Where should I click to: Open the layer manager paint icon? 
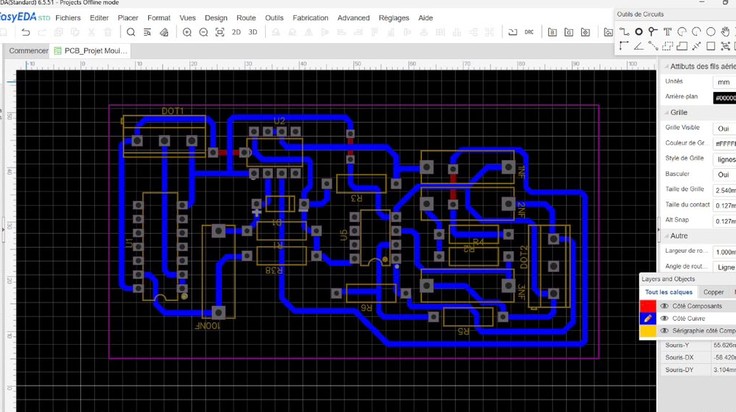164,32
